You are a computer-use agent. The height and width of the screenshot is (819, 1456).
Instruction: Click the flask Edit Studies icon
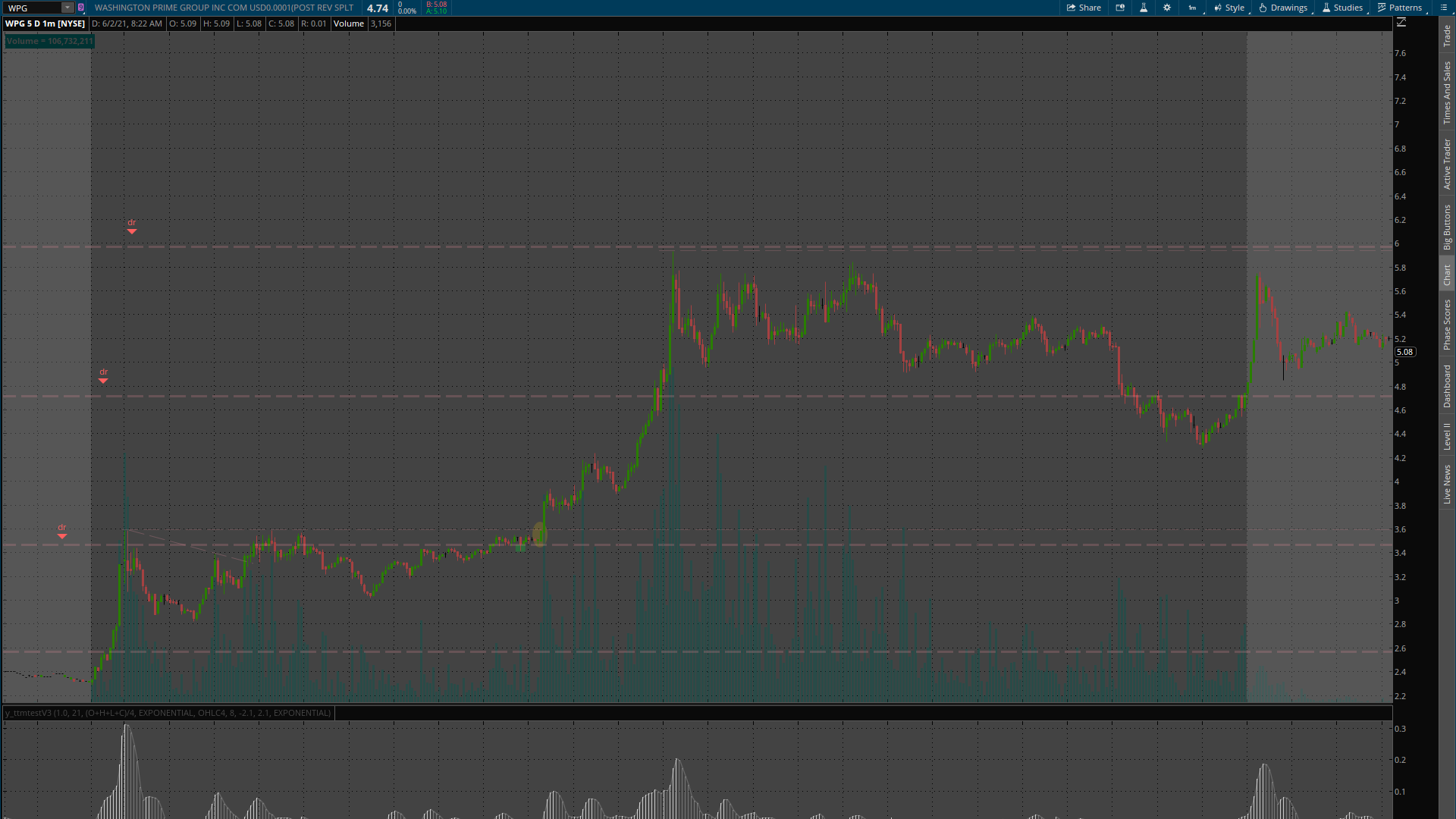(x=1144, y=8)
